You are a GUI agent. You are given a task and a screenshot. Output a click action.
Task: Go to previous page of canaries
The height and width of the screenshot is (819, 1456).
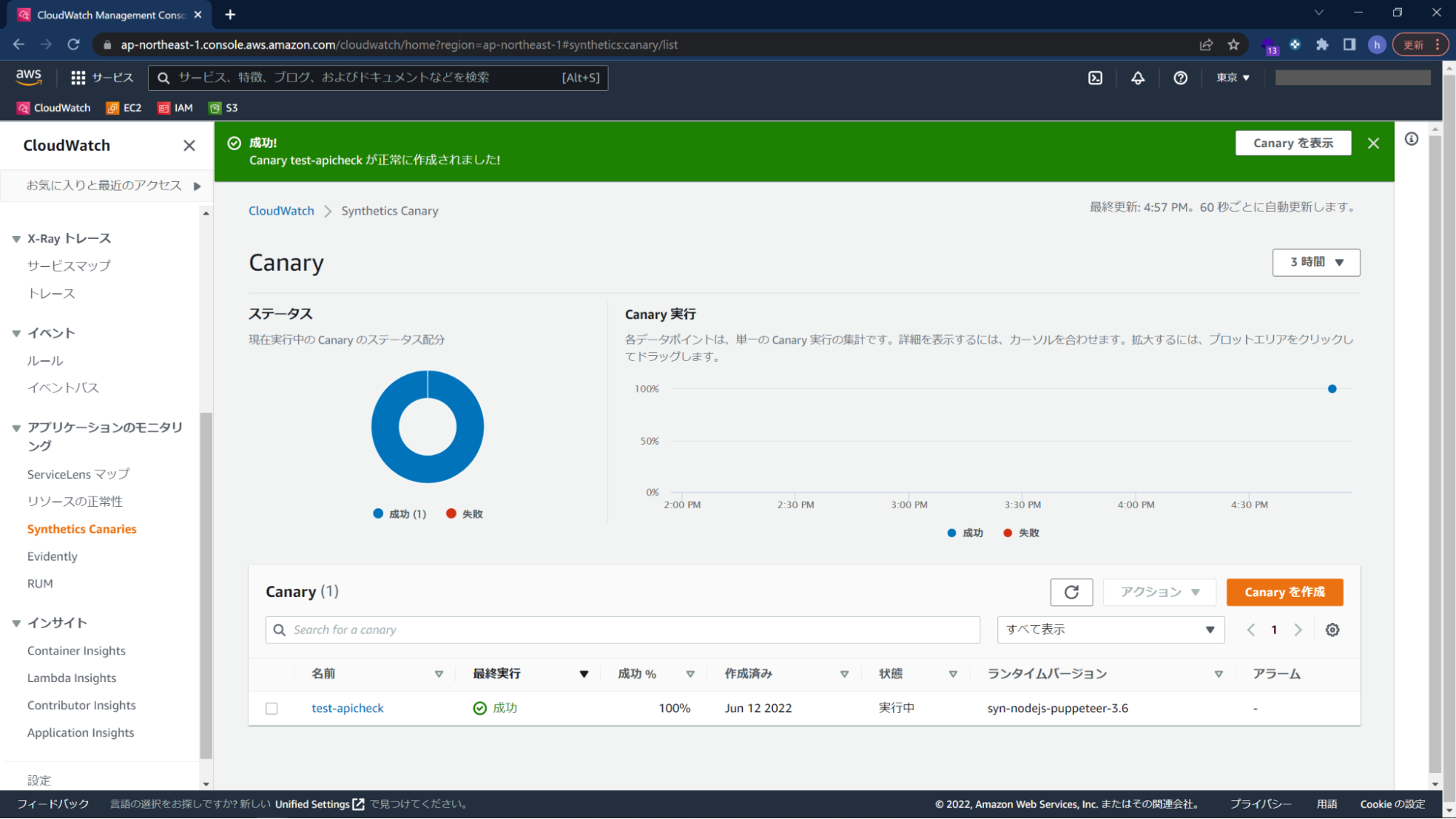coord(1251,630)
